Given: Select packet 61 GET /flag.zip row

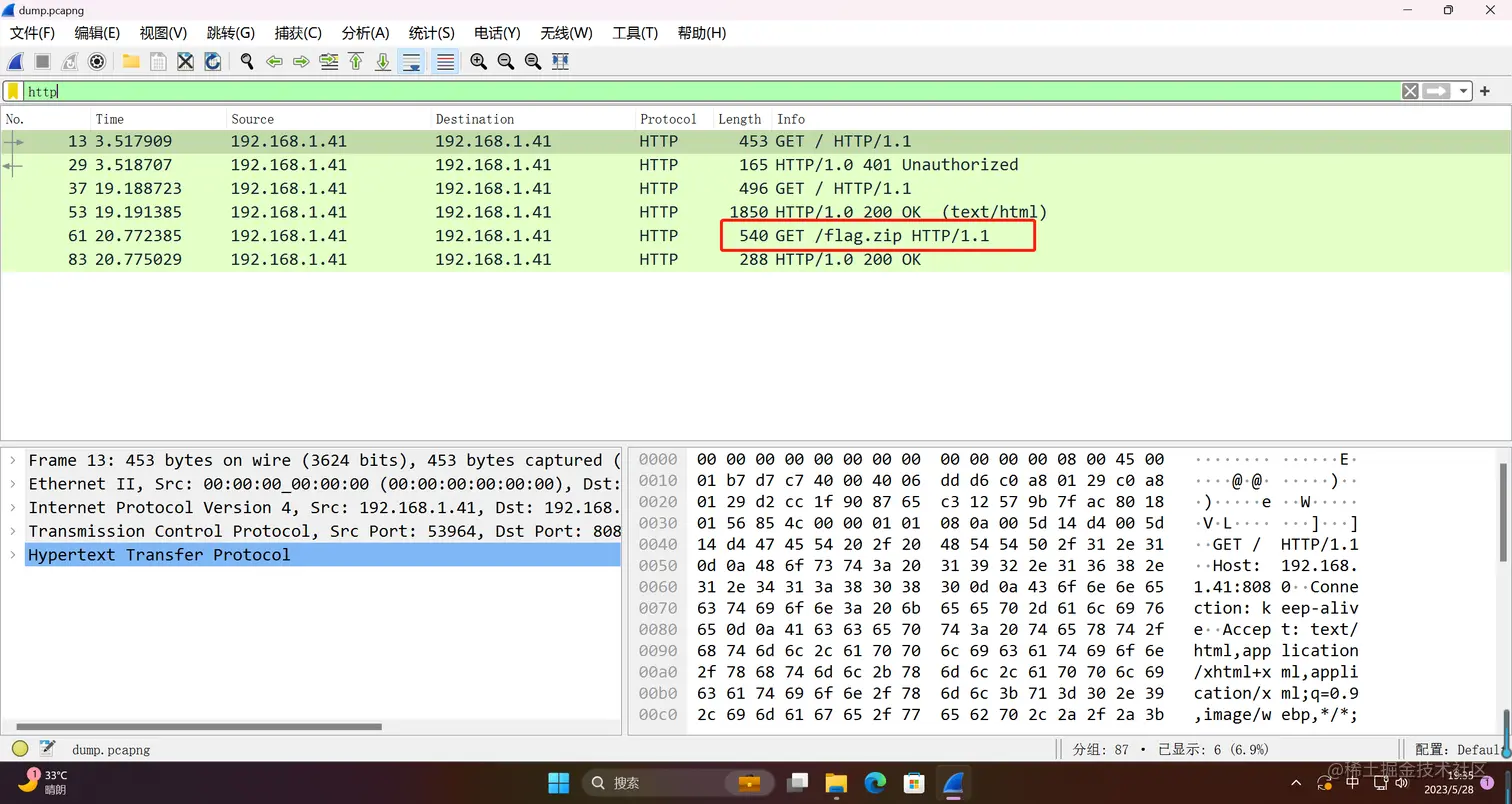Looking at the screenshot, I should (756, 236).
